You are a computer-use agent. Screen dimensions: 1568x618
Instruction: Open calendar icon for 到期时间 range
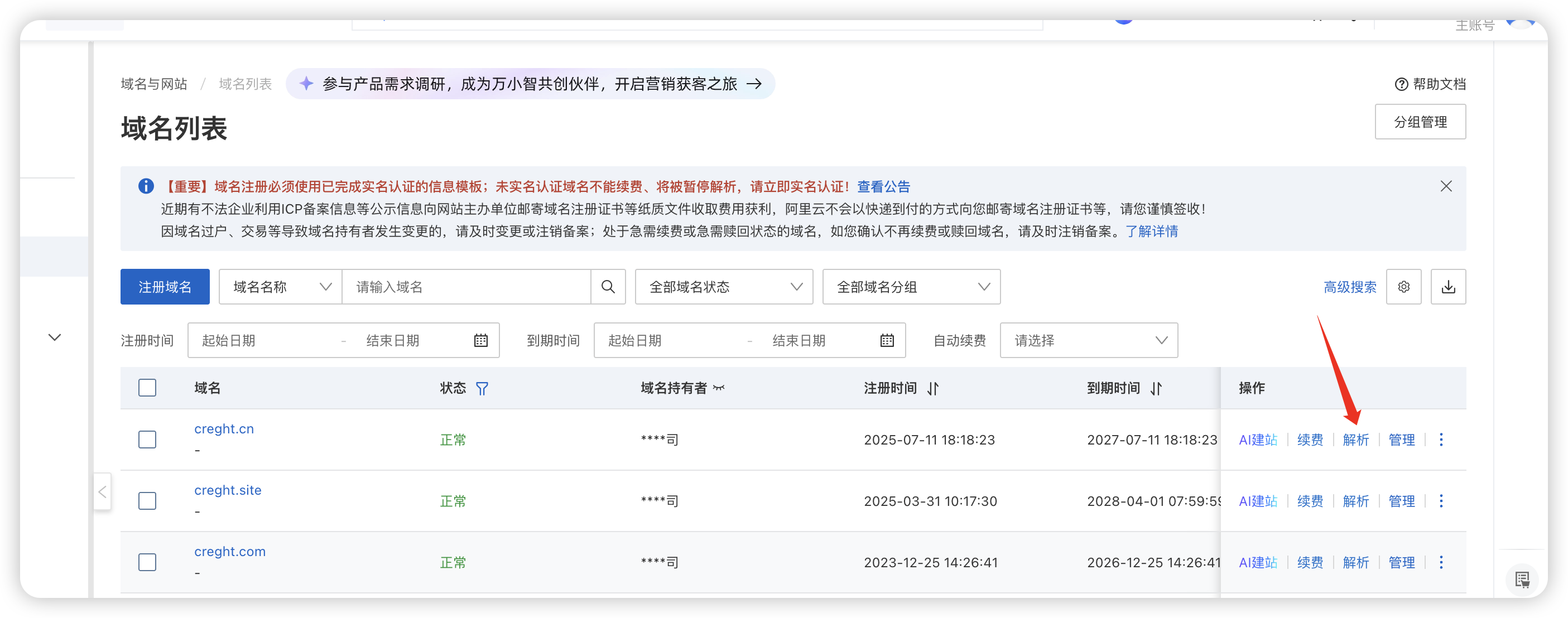tap(886, 340)
